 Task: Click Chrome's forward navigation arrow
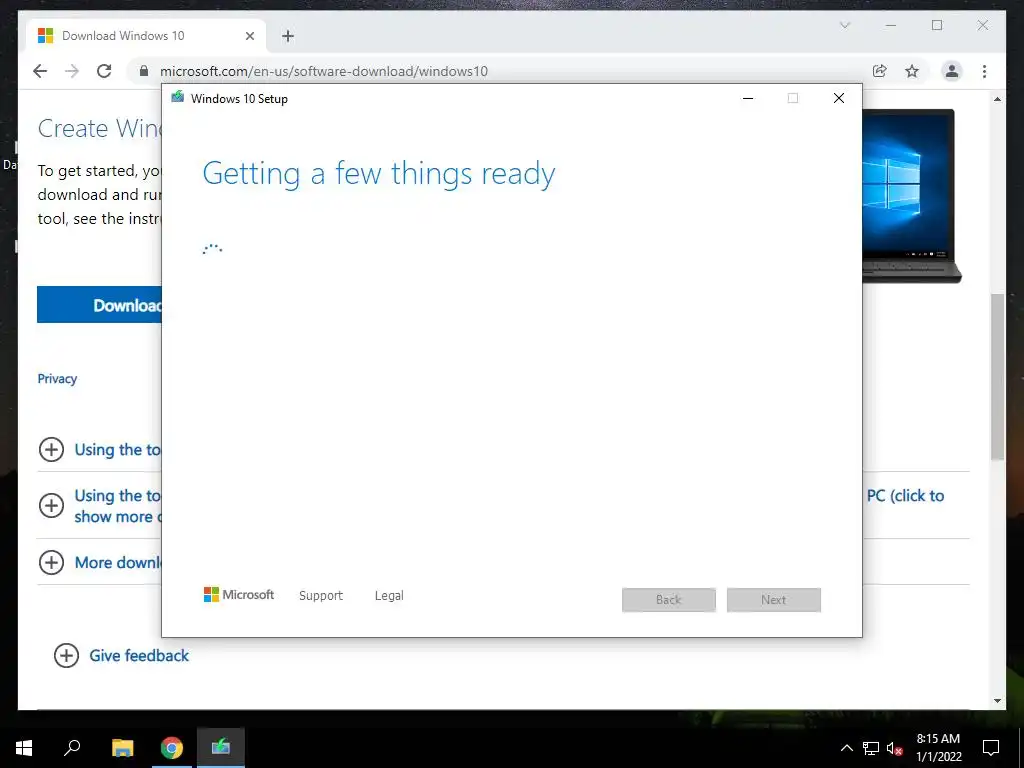tap(72, 71)
